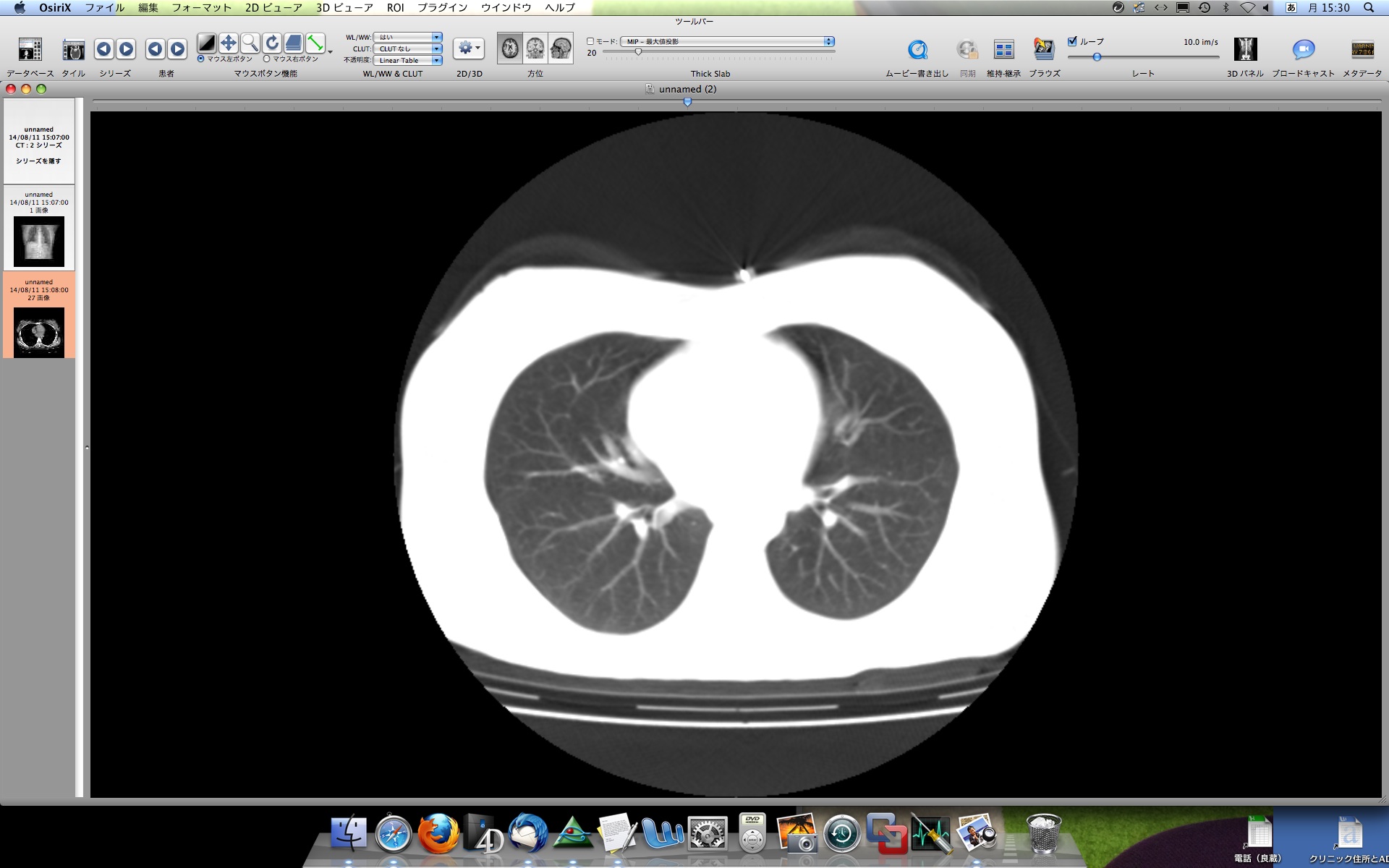This screenshot has height=868, width=1389.
Task: Open the メタデータ icon
Action: pos(1362,49)
